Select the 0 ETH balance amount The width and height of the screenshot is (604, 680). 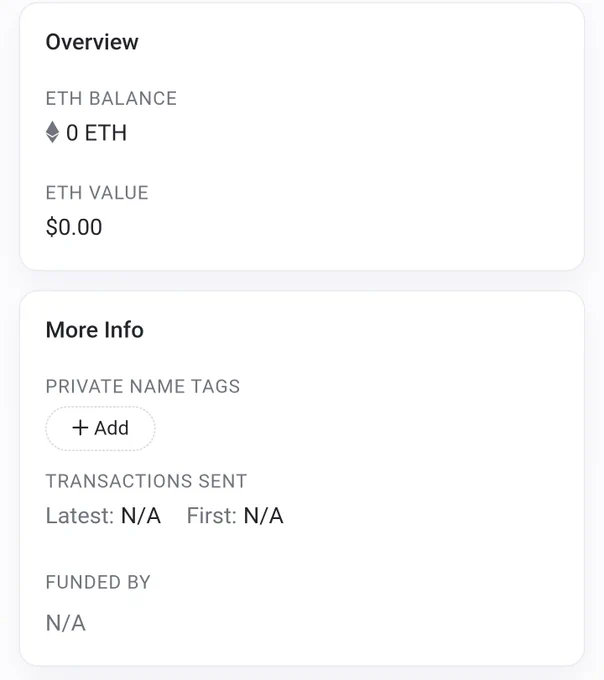click(97, 133)
